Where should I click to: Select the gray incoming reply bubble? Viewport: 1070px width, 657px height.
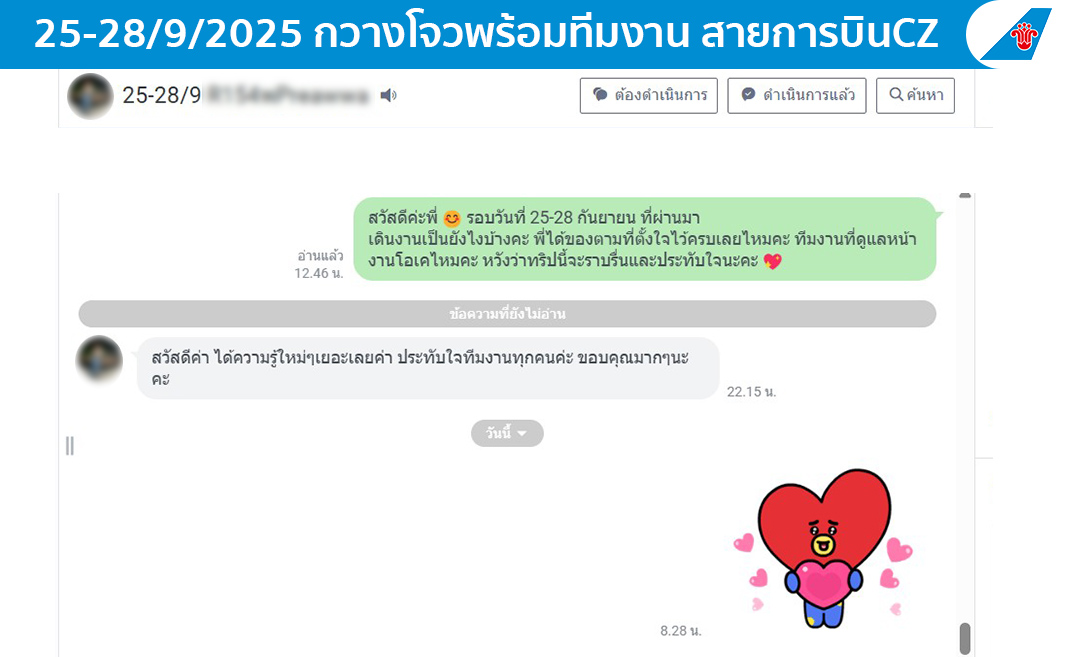428,368
